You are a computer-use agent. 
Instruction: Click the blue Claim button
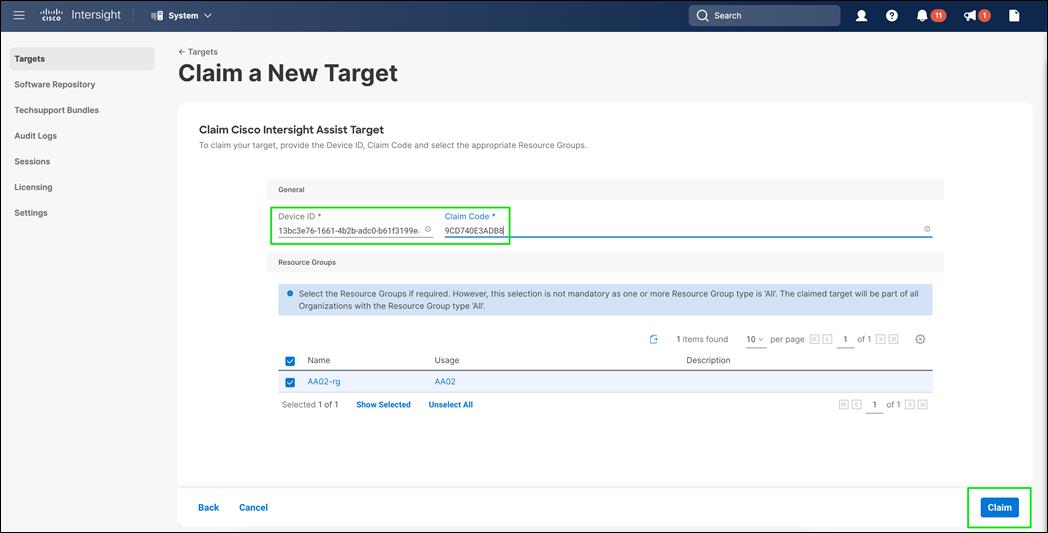coord(1000,508)
